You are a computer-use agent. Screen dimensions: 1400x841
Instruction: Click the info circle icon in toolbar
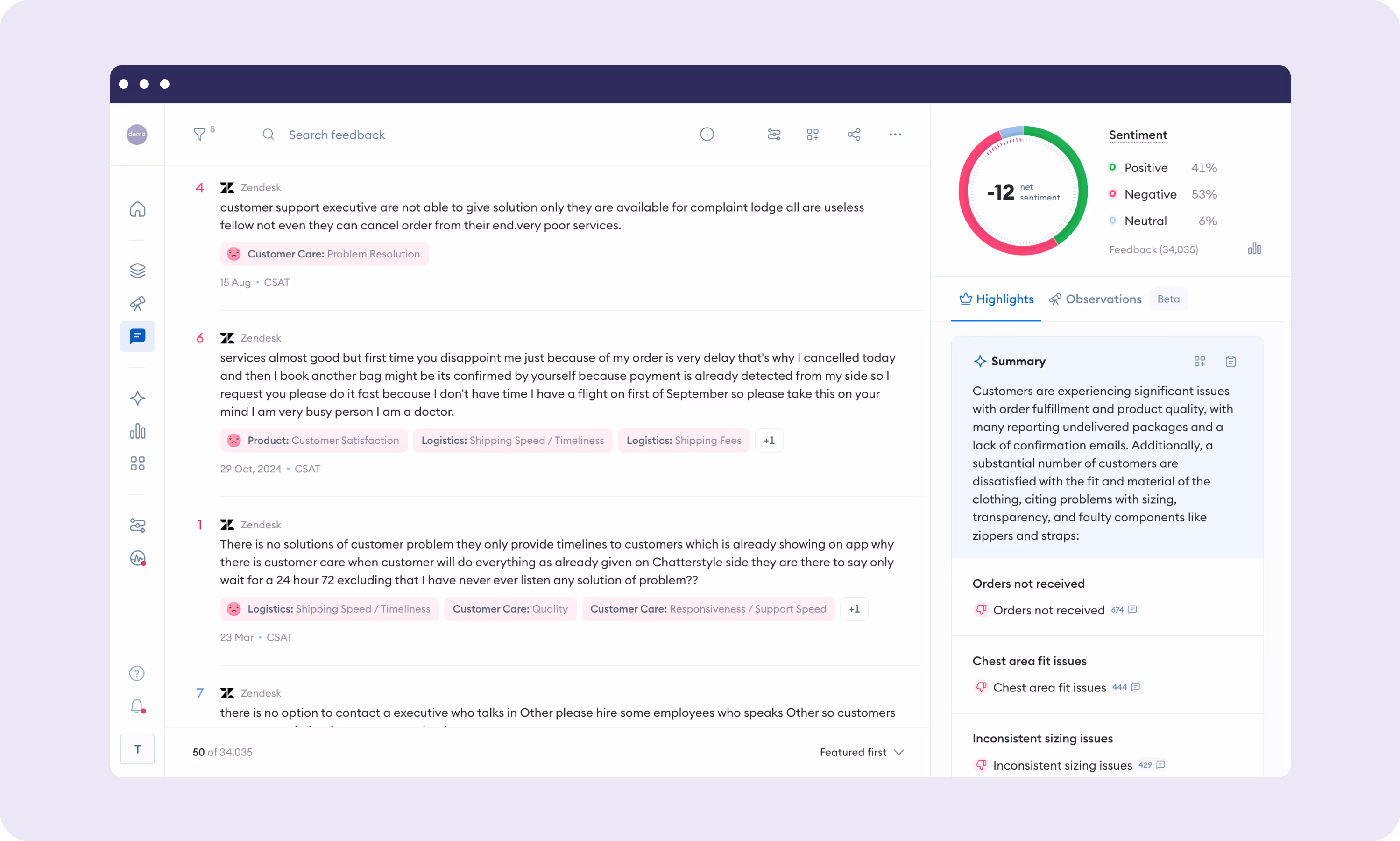coord(707,134)
